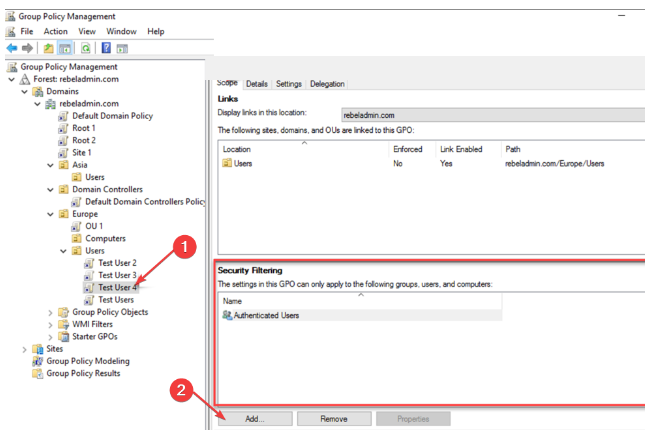Switch to the Delegation tab
655x438 pixels.
[x=327, y=84]
